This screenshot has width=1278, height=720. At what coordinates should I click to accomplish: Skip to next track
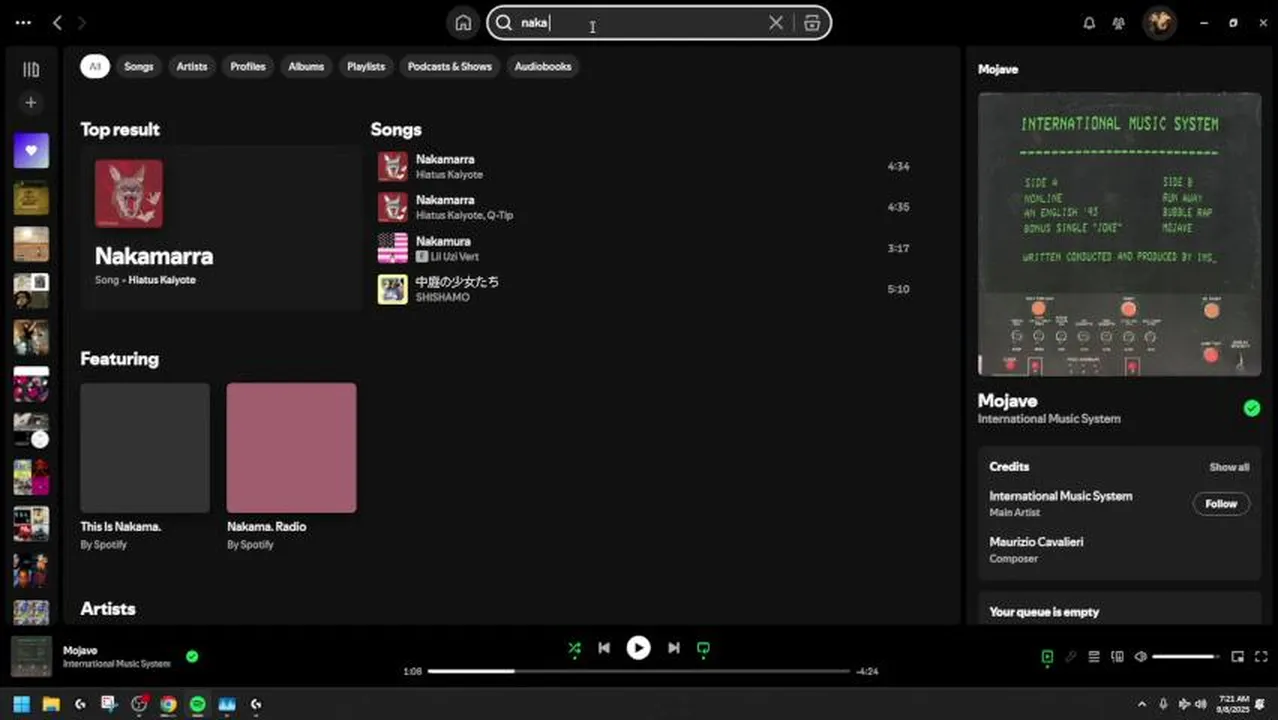[x=673, y=648]
